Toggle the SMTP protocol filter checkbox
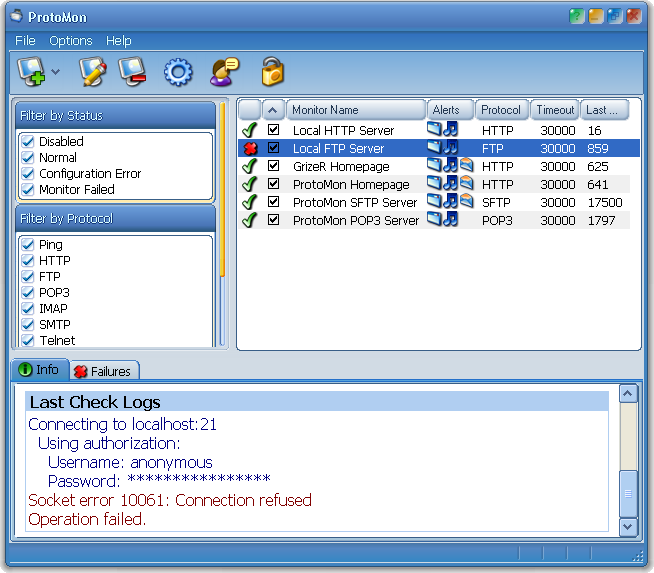Viewport: 654px width, 573px height. point(28,324)
